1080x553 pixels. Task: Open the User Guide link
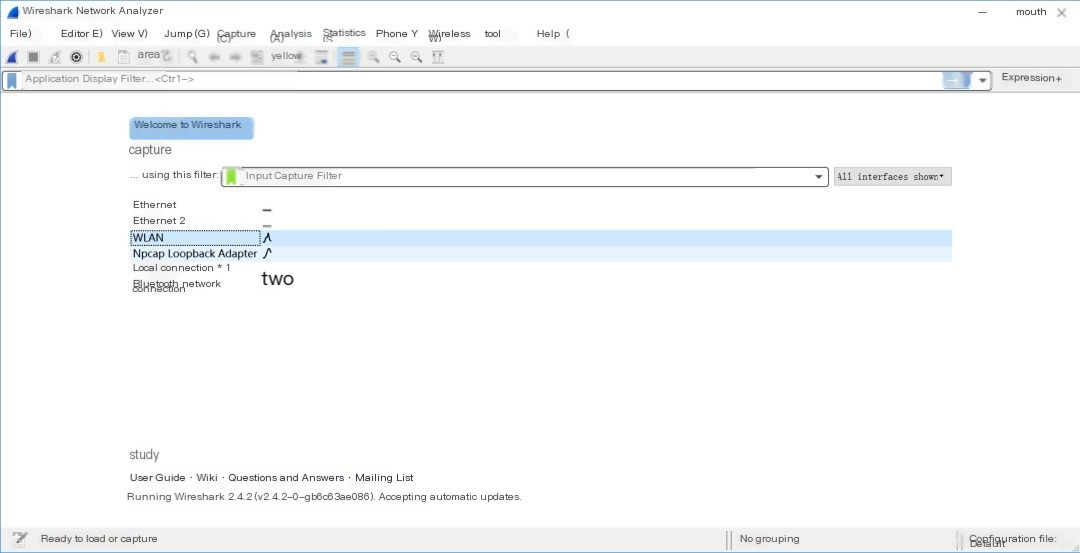pos(158,477)
